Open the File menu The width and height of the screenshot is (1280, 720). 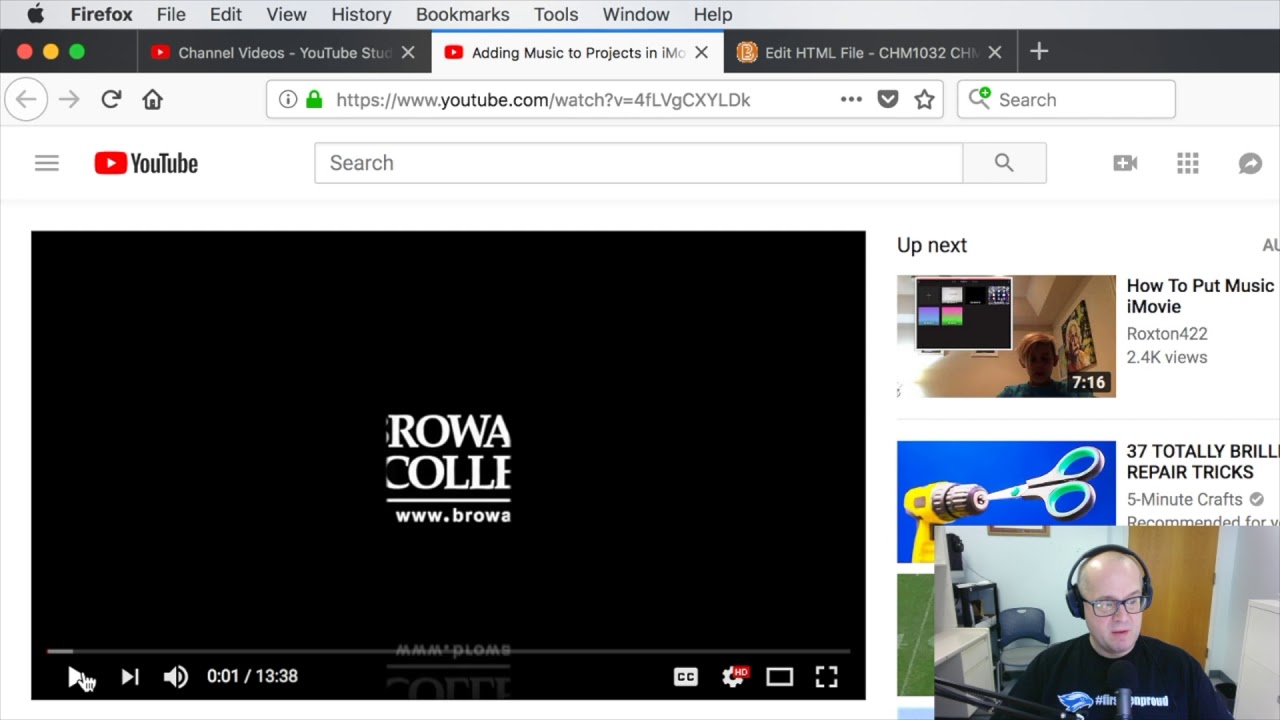[171, 14]
